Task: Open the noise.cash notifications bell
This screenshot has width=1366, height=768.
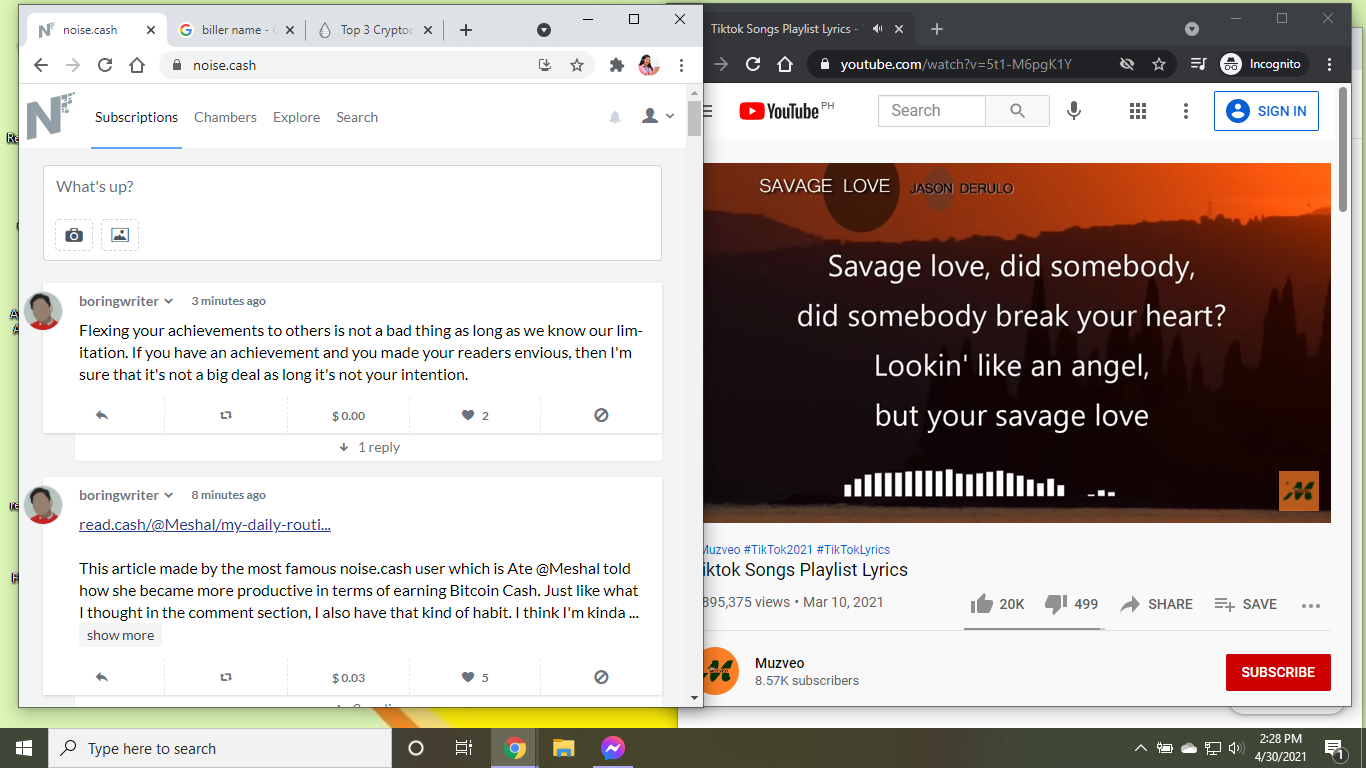Action: 615,117
